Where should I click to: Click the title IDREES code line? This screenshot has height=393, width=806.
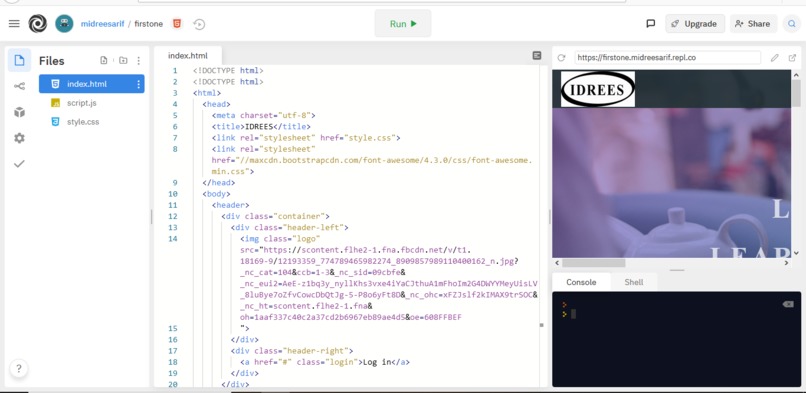(x=261, y=126)
